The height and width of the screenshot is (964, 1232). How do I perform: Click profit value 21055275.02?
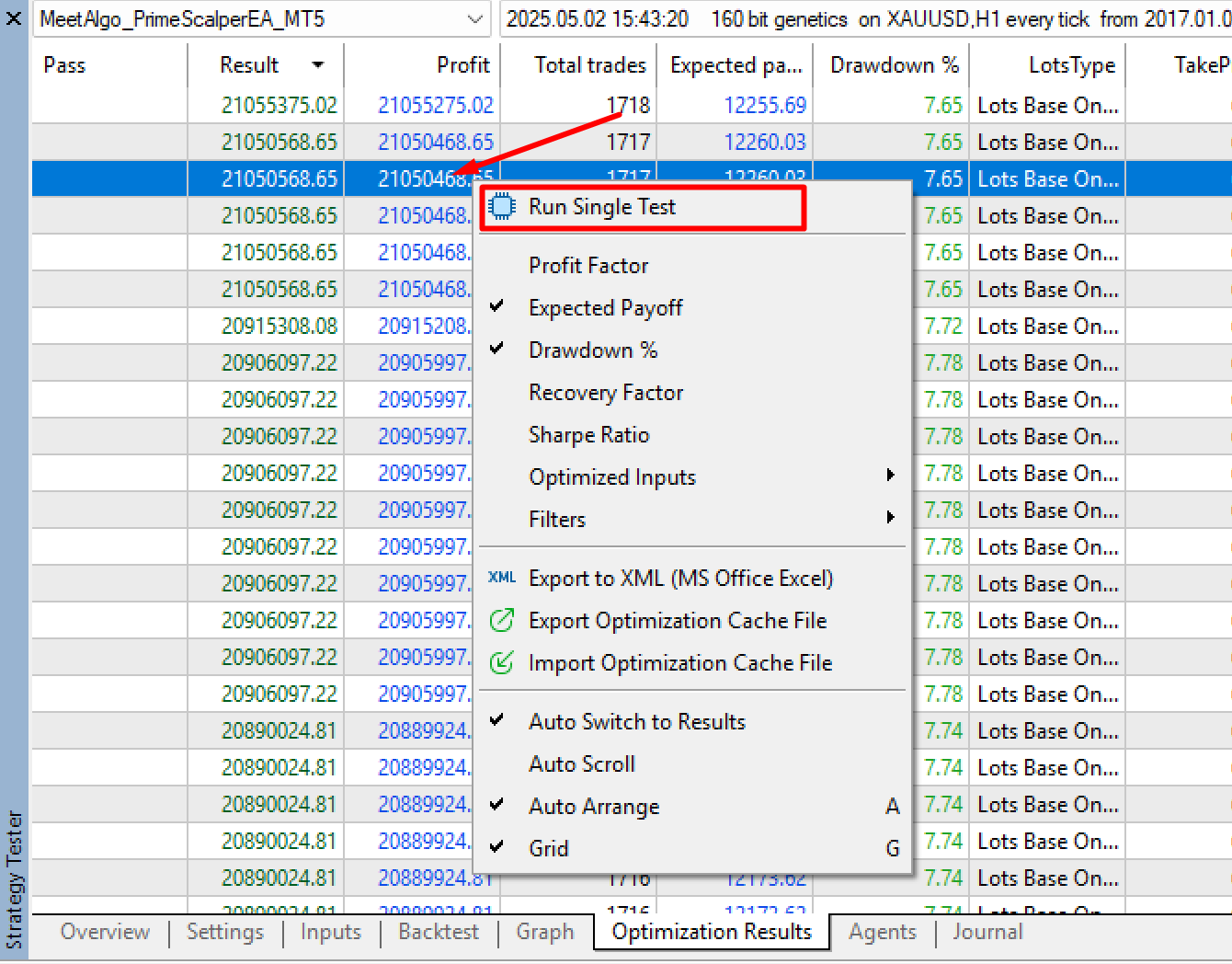click(436, 106)
